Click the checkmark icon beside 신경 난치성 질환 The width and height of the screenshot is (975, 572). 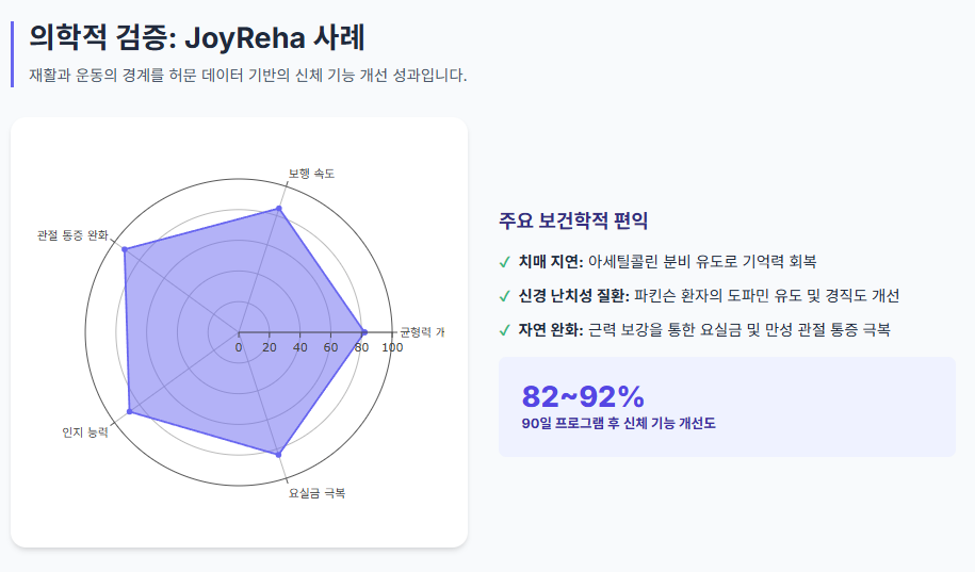(x=504, y=297)
